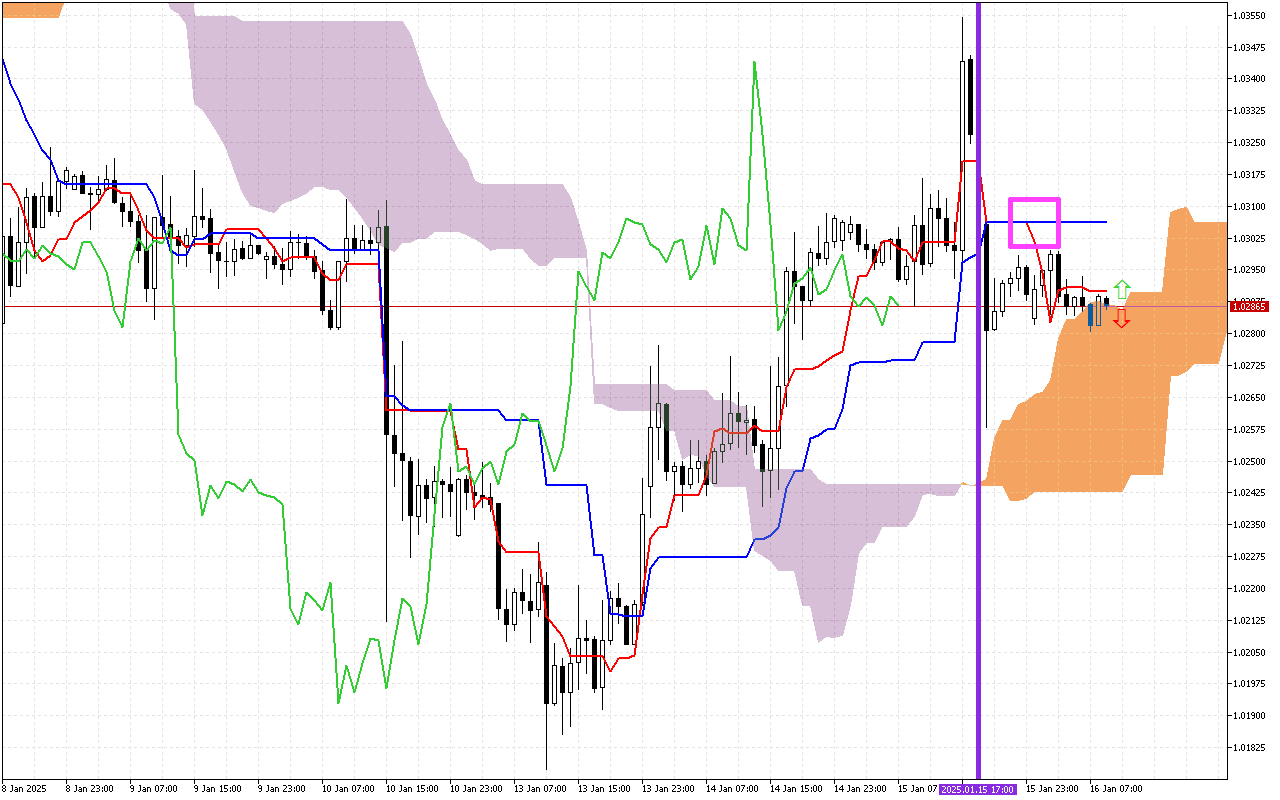1280x800 pixels.
Task: Select the 1.02200 price axis label
Action: coord(1250,589)
